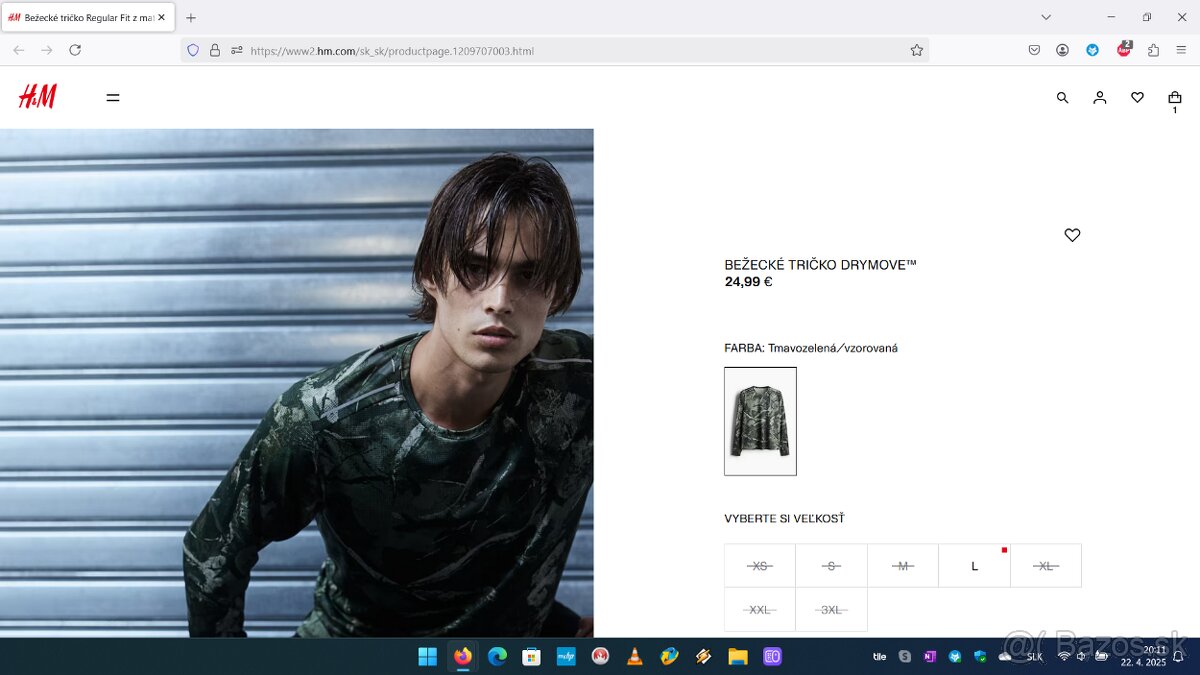Select the crossed-out size M option
The height and width of the screenshot is (675, 1200).
[903, 566]
